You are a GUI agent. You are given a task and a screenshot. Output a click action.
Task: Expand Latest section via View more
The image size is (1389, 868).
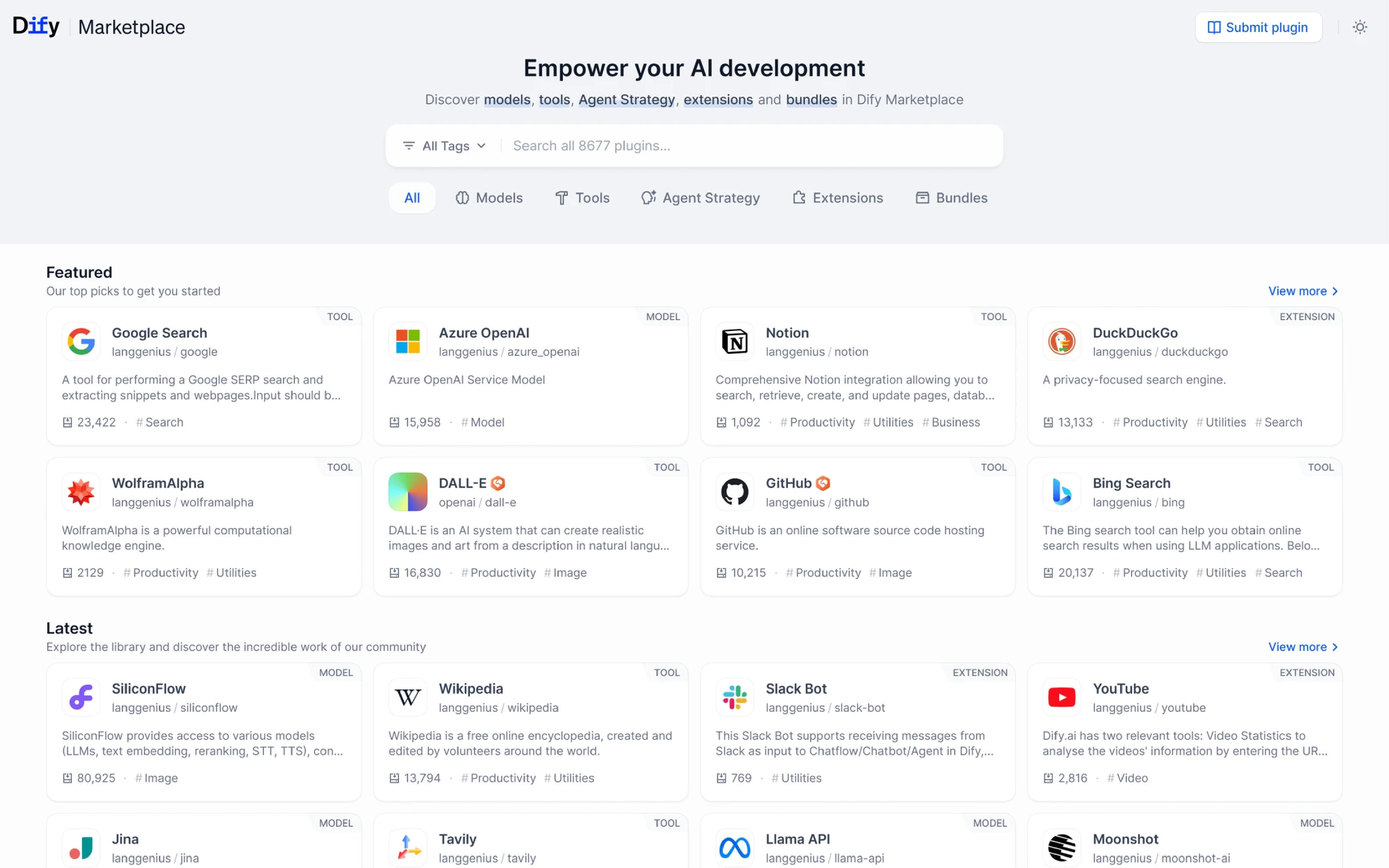[x=1302, y=647]
